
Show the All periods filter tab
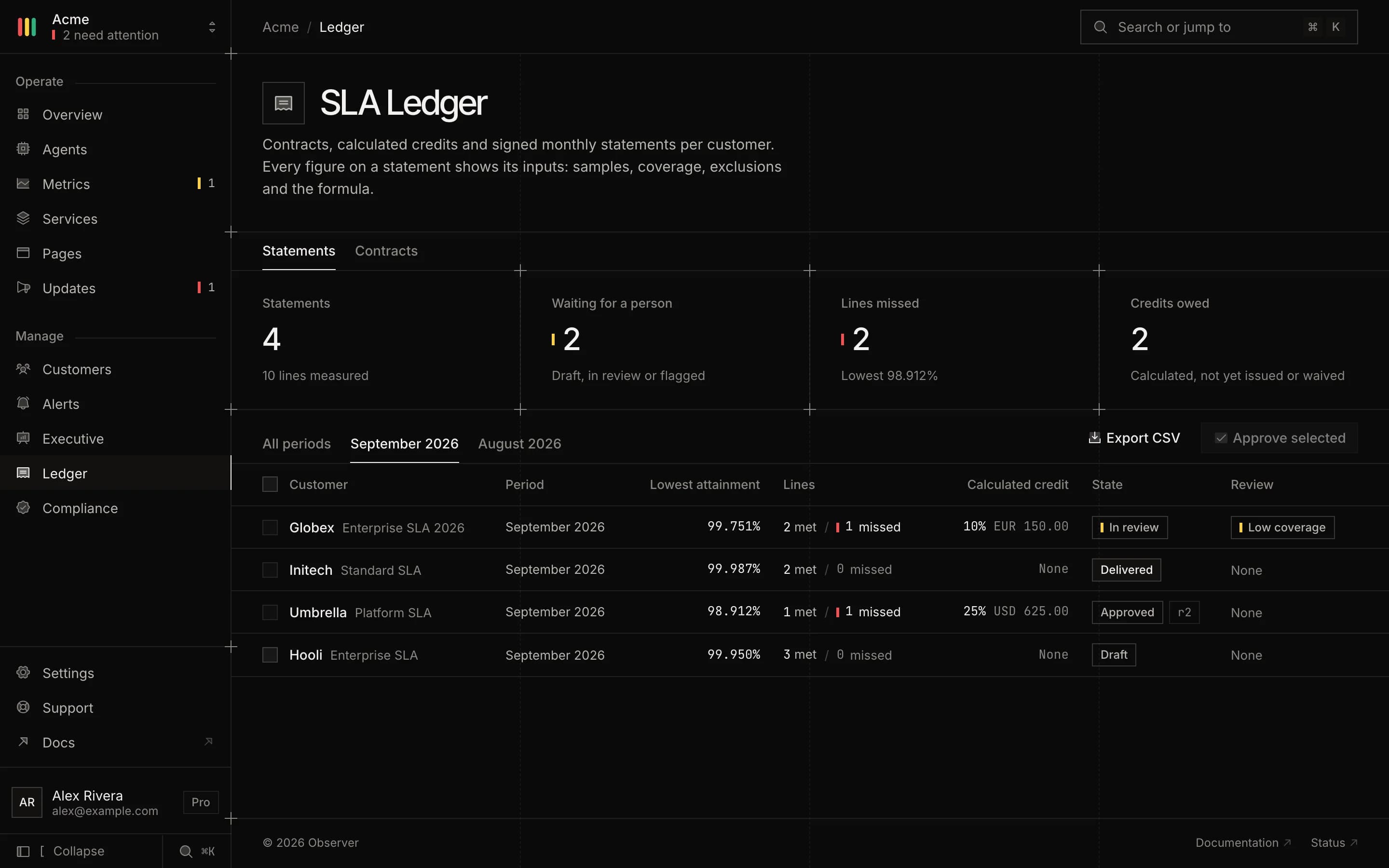coord(296,444)
